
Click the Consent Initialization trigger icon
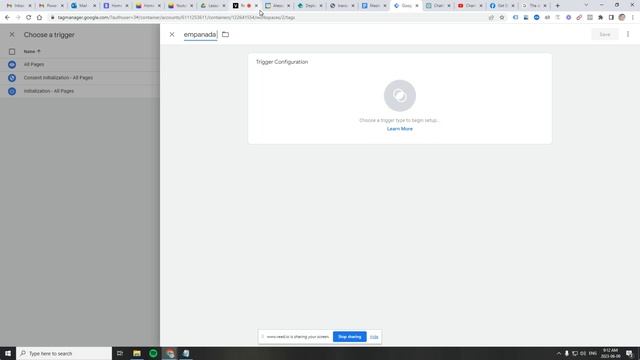click(12, 78)
